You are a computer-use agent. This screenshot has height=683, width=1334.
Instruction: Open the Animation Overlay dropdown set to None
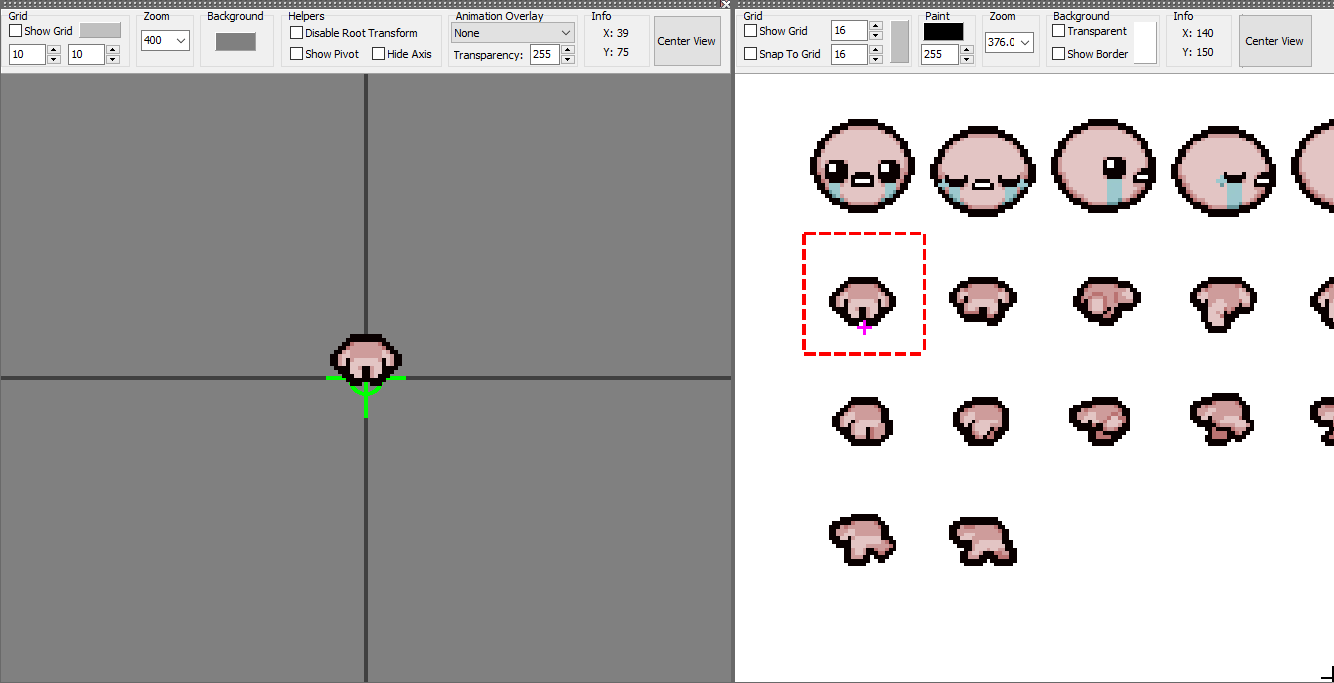(x=512, y=32)
